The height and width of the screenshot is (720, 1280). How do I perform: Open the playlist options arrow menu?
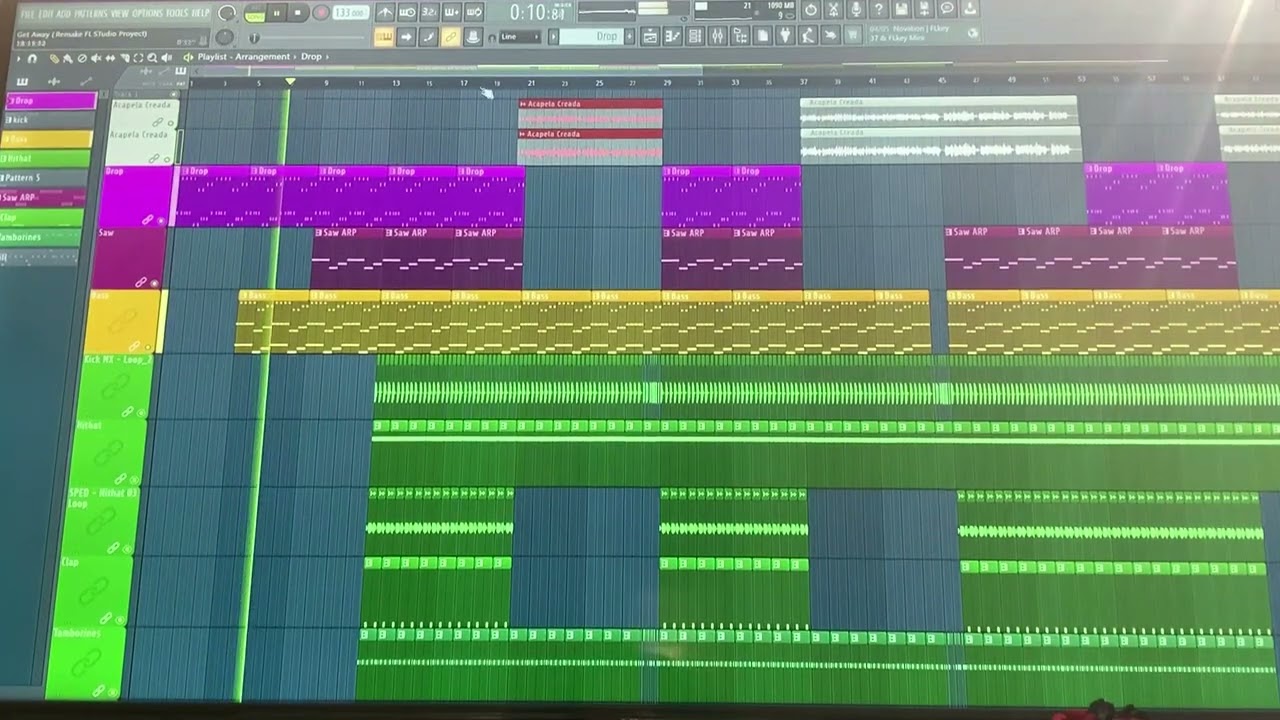(x=19, y=58)
